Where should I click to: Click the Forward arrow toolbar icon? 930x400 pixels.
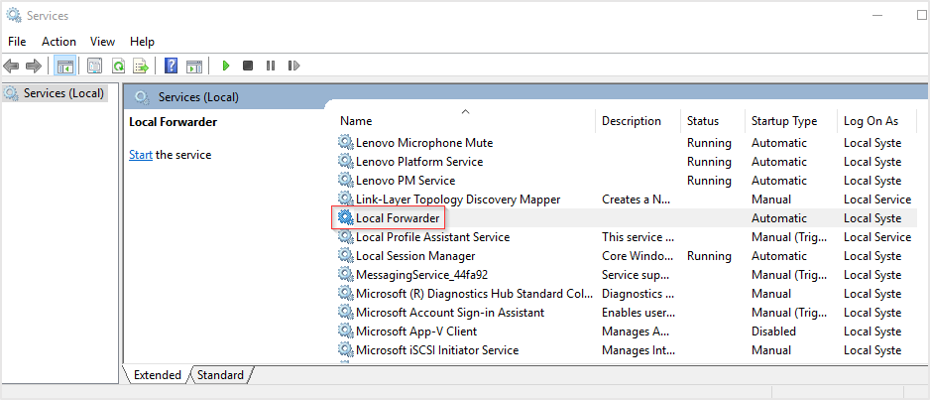pyautogui.click(x=34, y=65)
